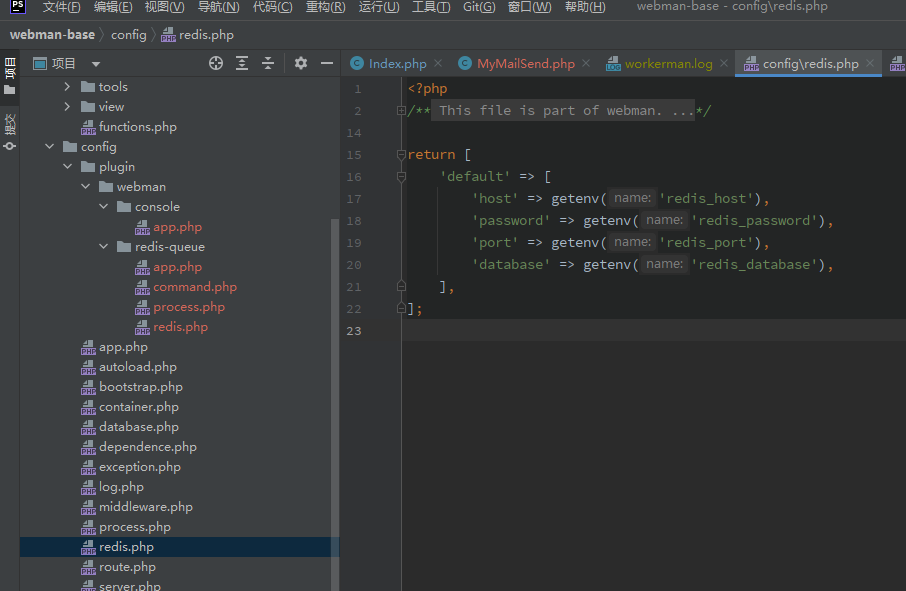Click redis.php breadcrumb in navigation bar
Screen dimensions: 906x591
[198, 35]
